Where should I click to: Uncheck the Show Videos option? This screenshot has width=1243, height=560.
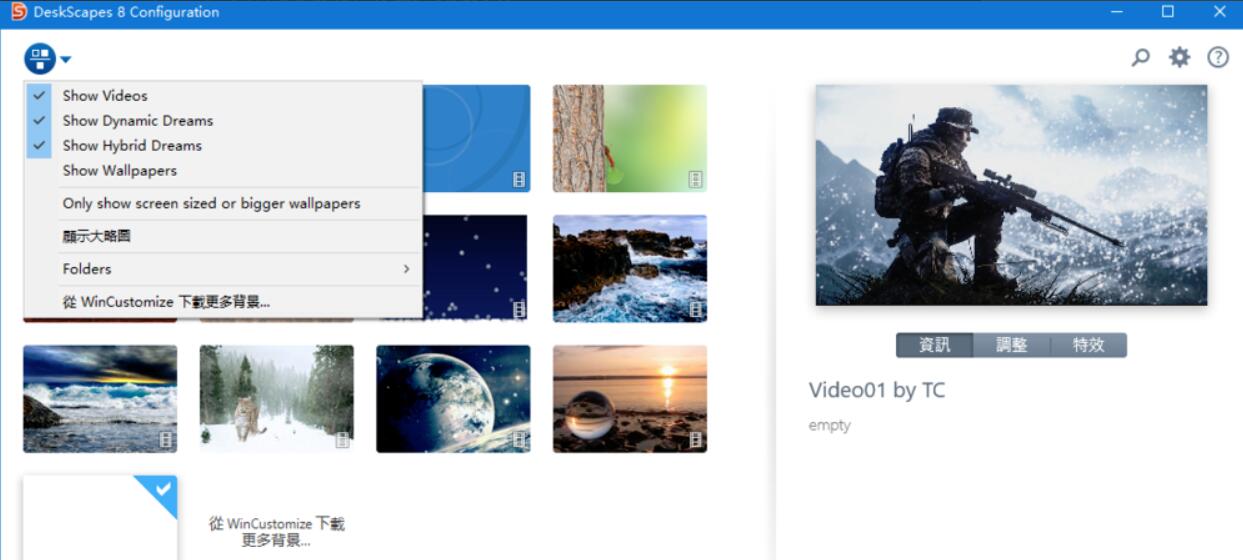[x=105, y=96]
